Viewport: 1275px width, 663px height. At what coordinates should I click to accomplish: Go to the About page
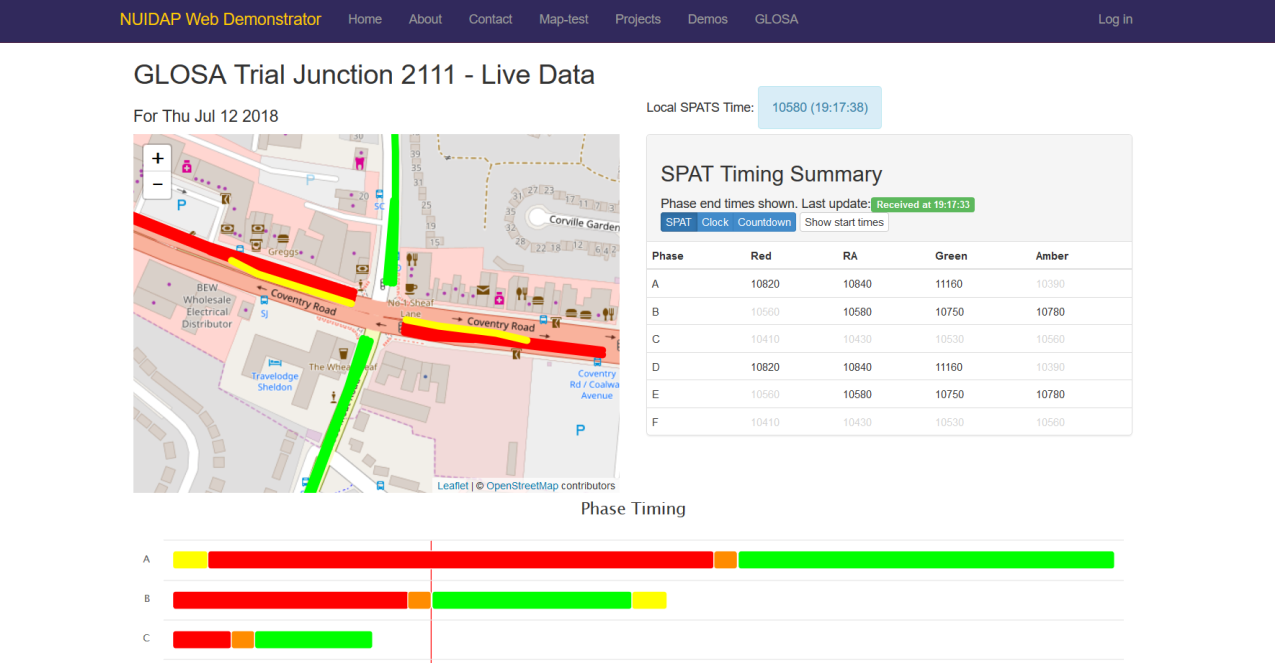tap(424, 19)
